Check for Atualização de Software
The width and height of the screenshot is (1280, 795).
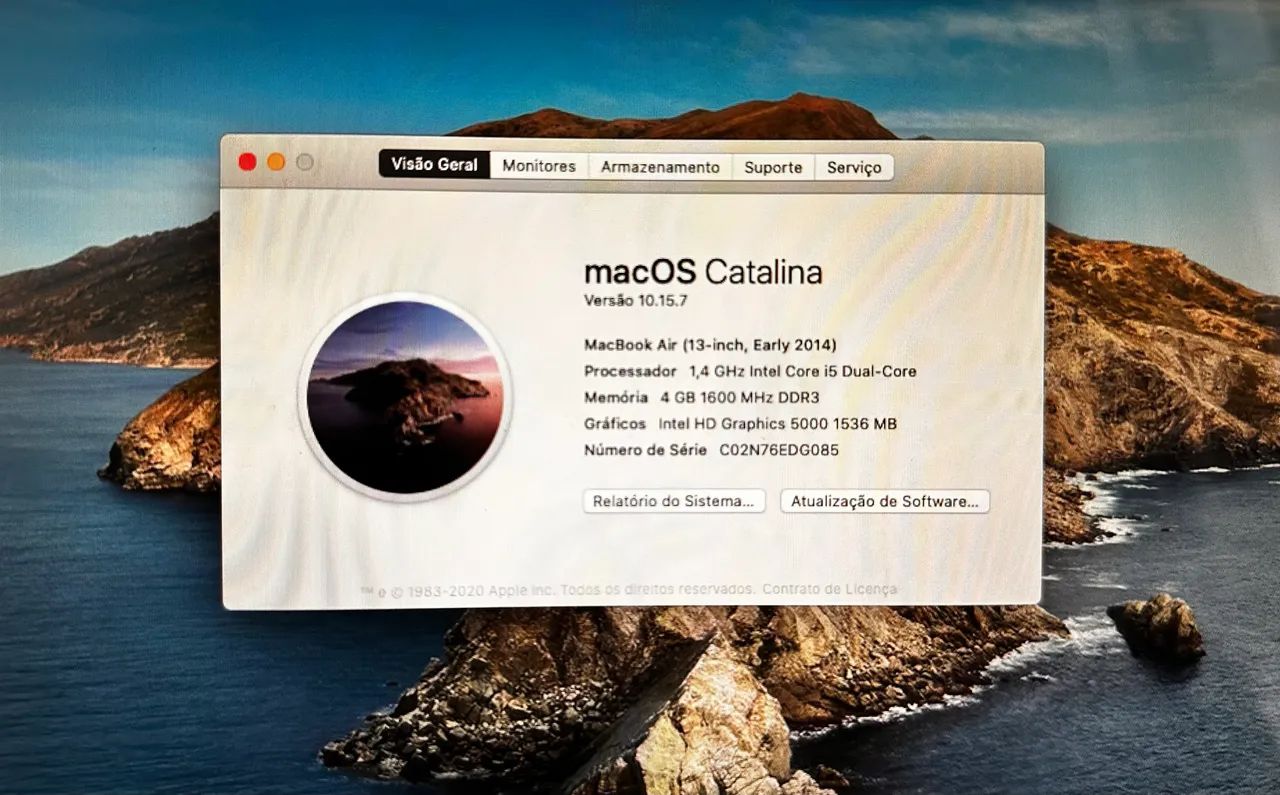point(885,501)
